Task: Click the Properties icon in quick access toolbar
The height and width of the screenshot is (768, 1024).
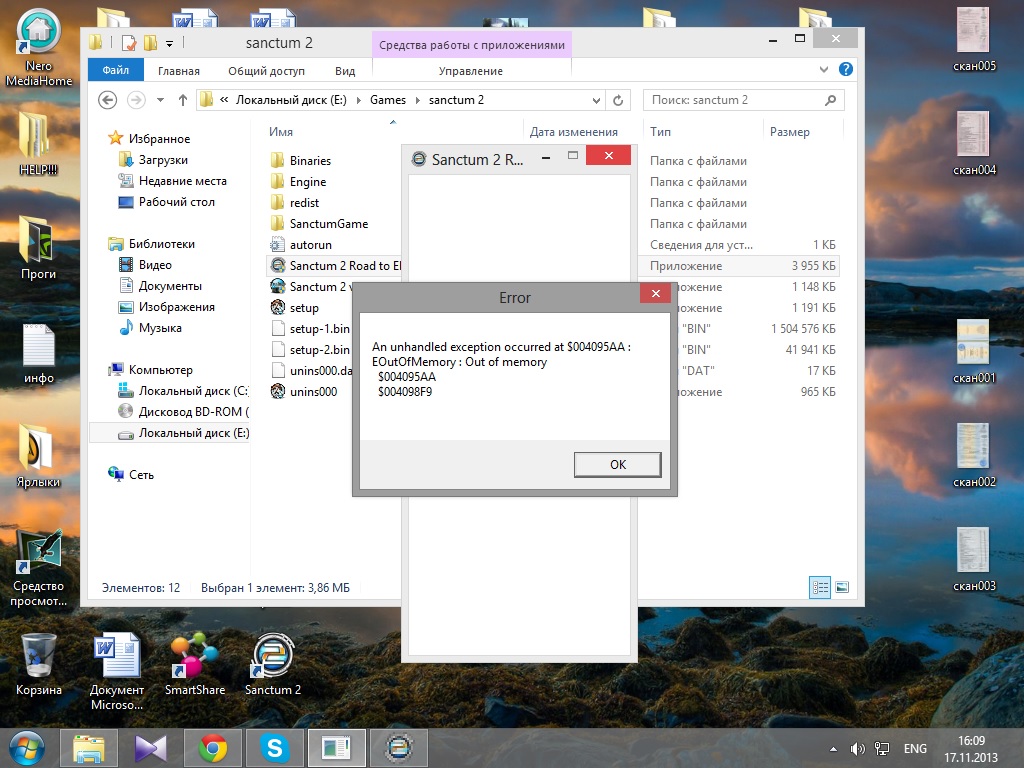Action: pos(129,43)
